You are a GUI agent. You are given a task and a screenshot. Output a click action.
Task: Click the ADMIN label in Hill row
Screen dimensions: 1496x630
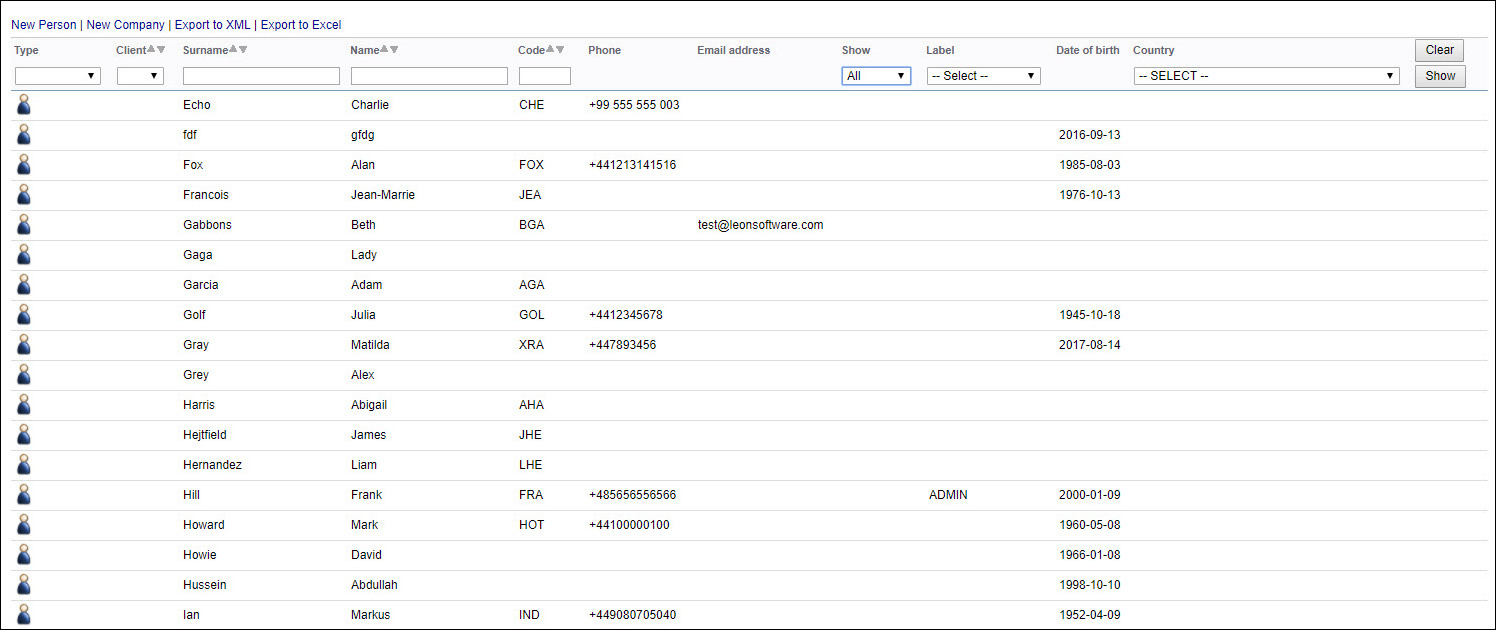948,495
